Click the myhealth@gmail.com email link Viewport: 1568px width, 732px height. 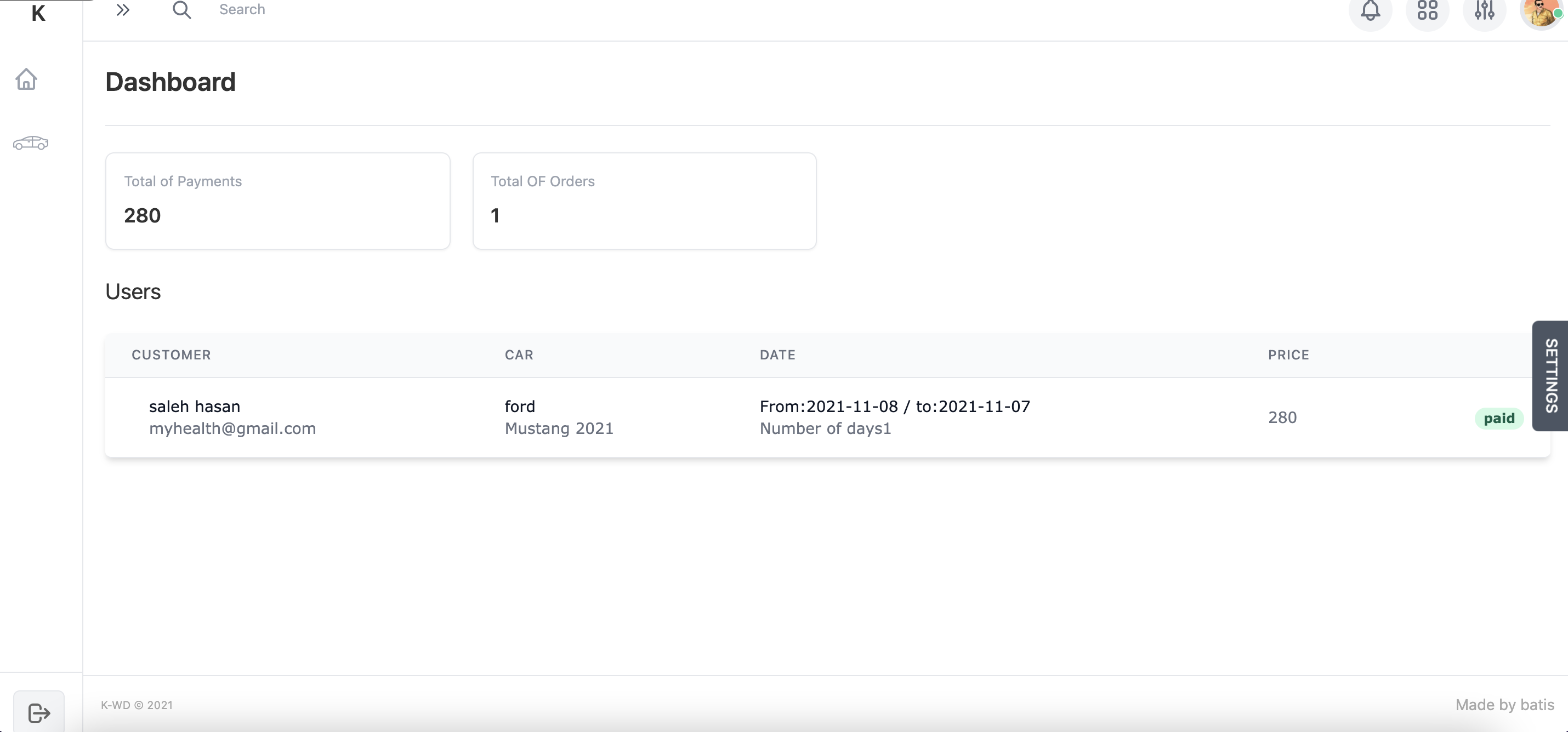[x=232, y=428]
